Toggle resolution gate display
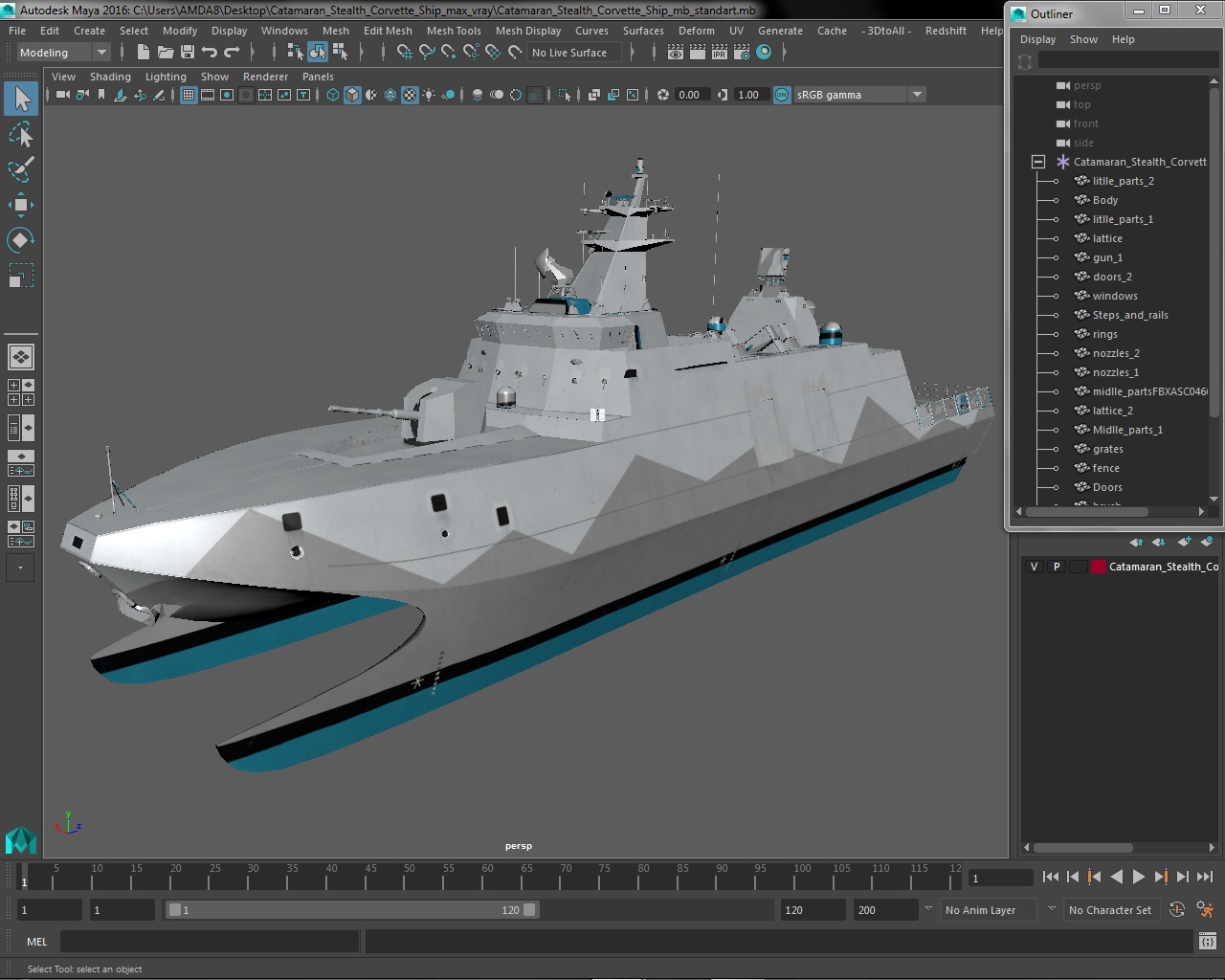The width and height of the screenshot is (1225, 980). coord(227,95)
